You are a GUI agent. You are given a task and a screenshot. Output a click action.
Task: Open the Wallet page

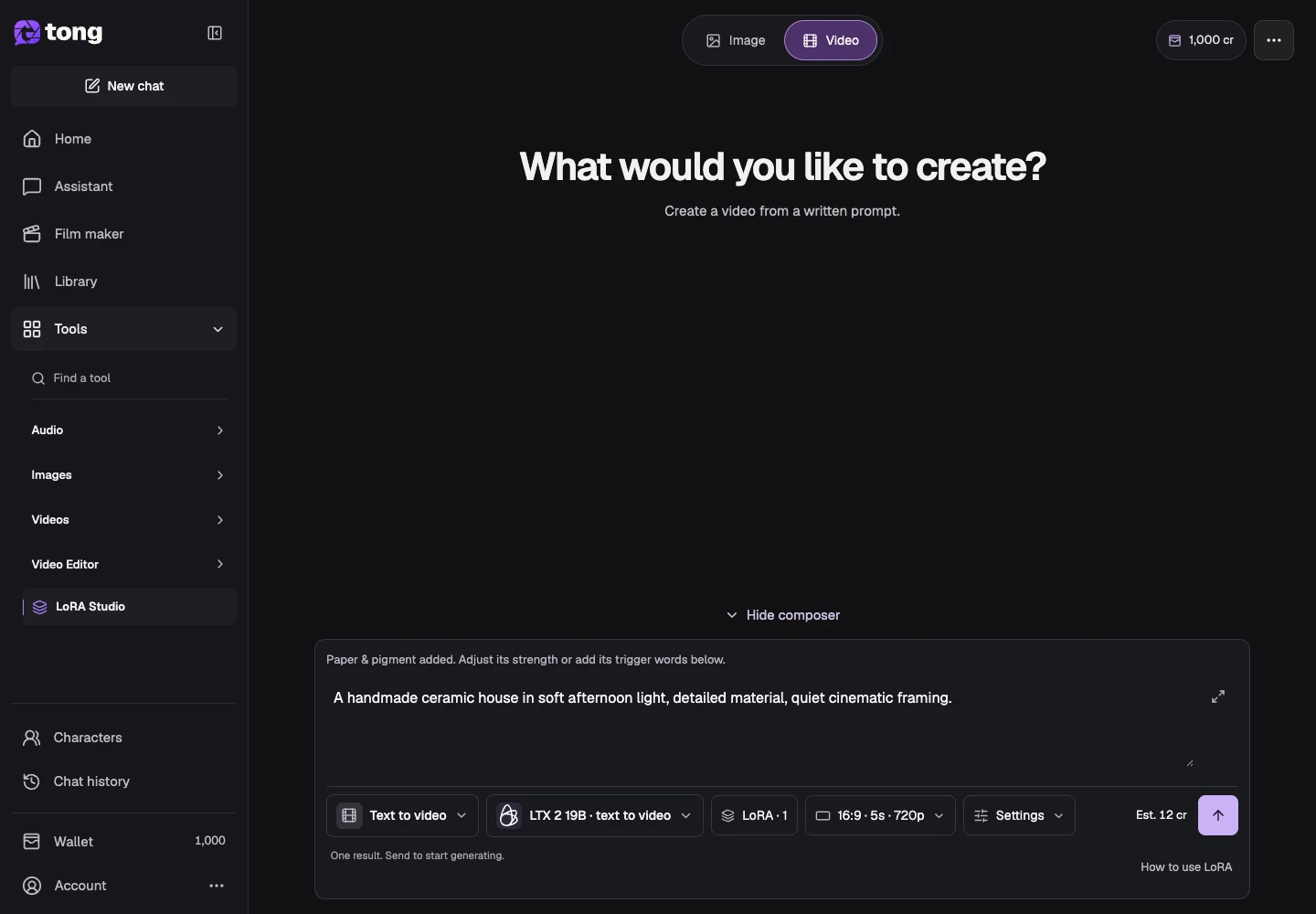[x=124, y=842]
